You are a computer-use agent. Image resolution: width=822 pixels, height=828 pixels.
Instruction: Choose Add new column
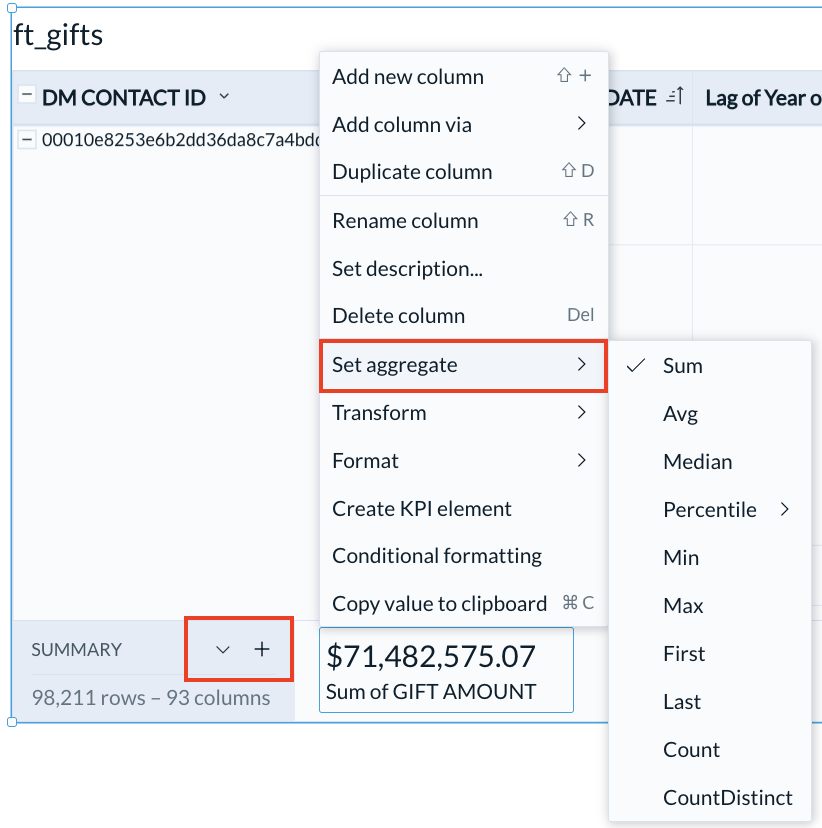click(x=464, y=77)
